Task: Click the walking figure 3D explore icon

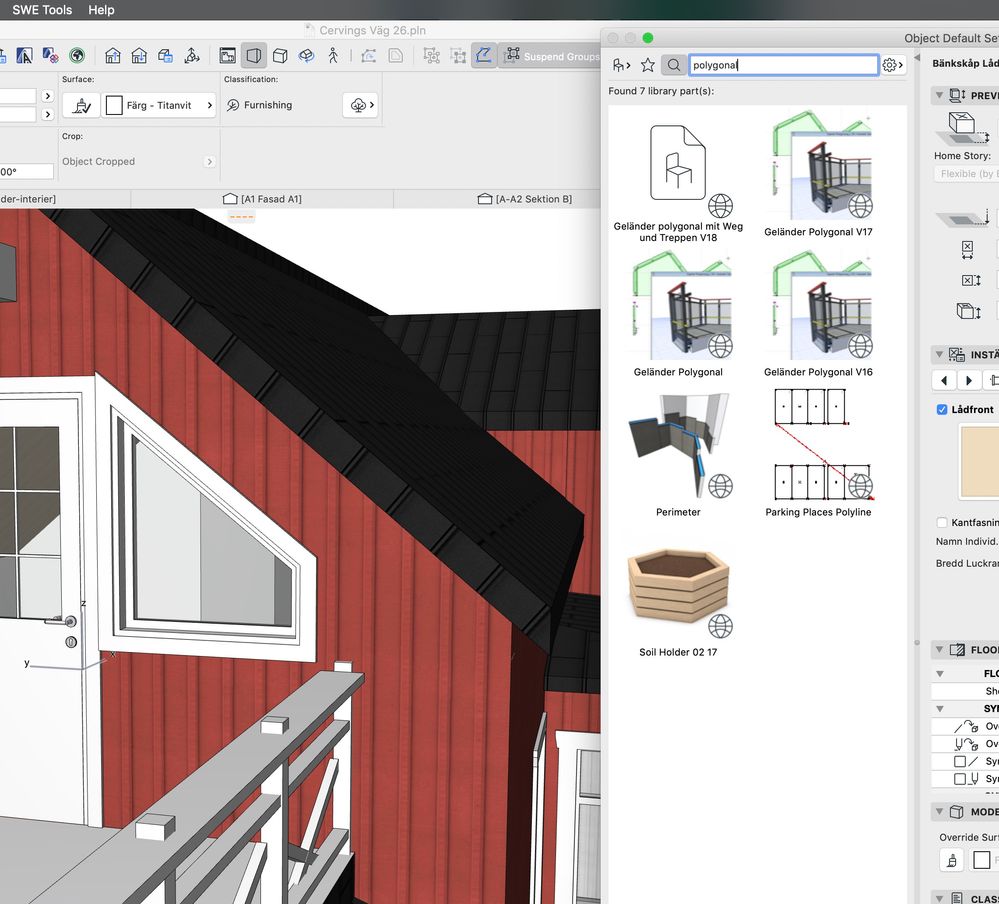Action: (x=334, y=56)
